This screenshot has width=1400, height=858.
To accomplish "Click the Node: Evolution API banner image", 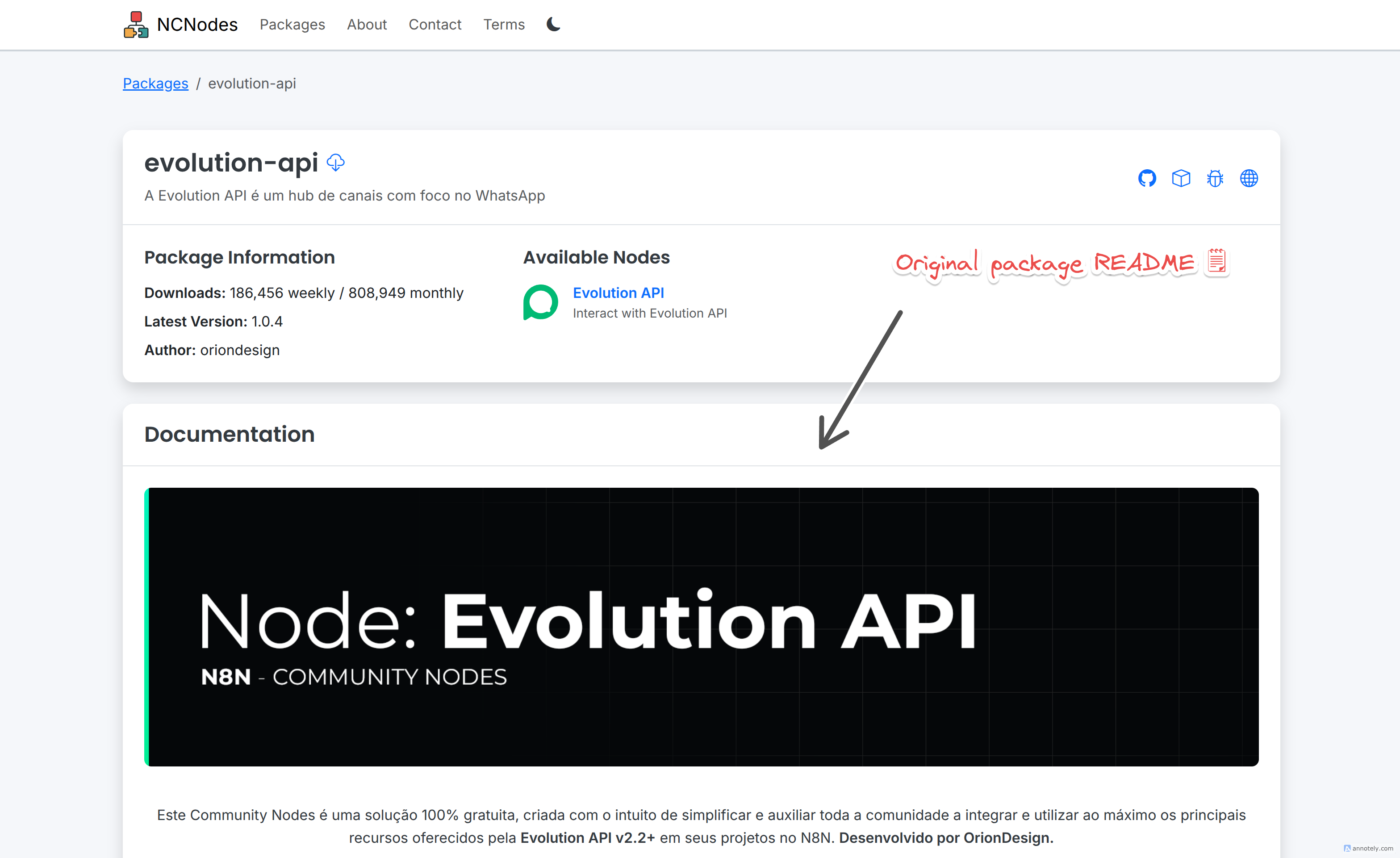I will click(x=701, y=626).
